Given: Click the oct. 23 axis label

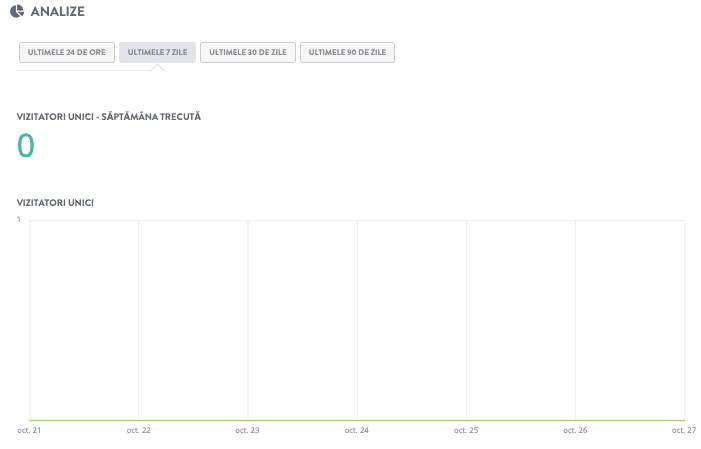Looking at the screenshot, I should [247, 430].
